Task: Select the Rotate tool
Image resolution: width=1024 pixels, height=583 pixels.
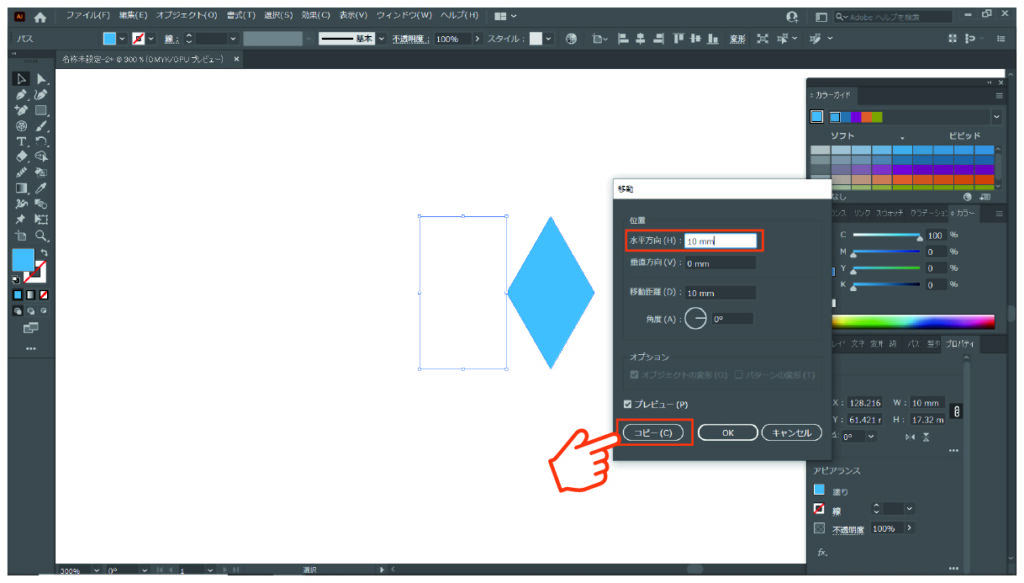Action: pyautogui.click(x=41, y=142)
